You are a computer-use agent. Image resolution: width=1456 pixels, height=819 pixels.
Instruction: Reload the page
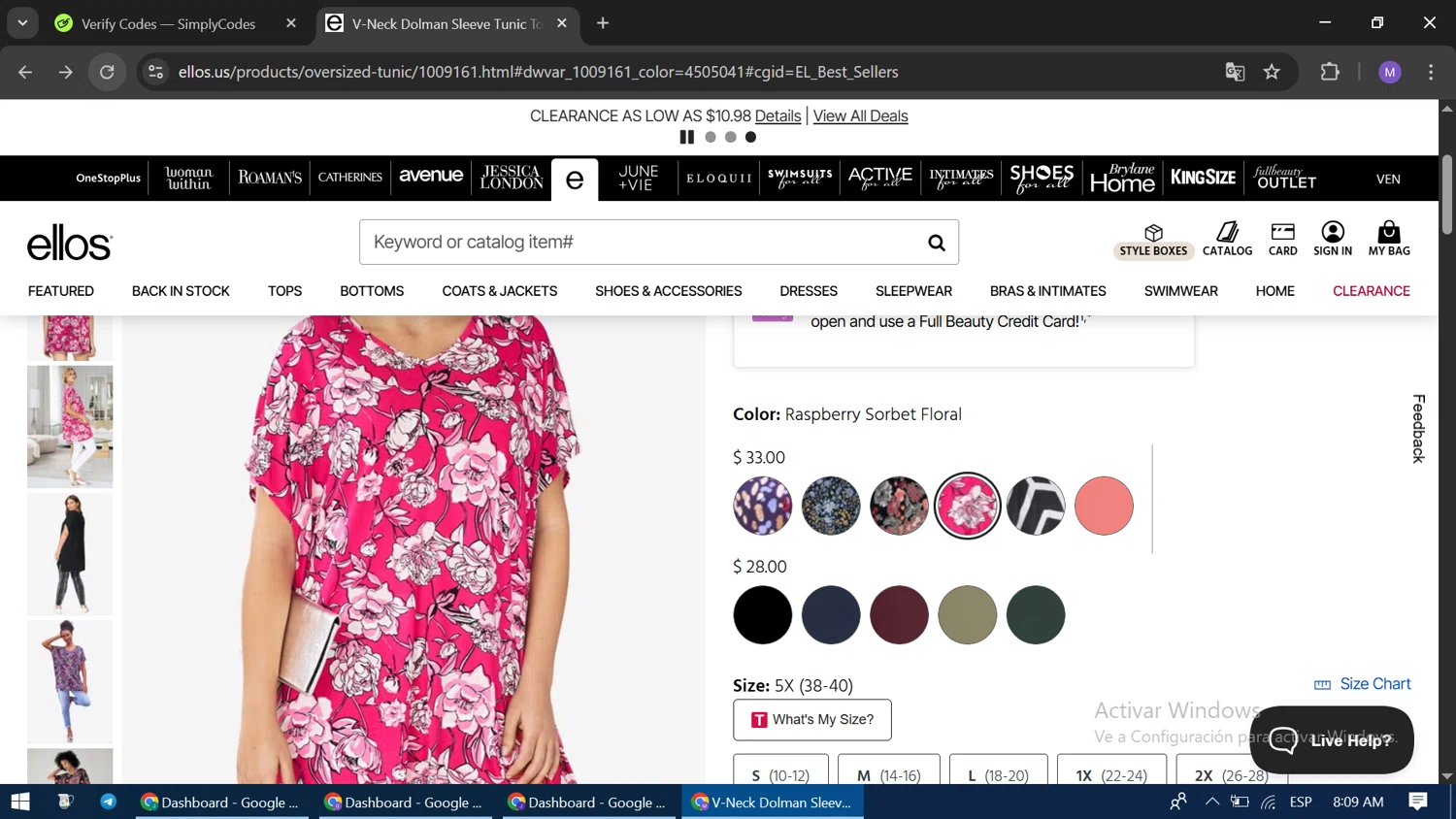107,72
